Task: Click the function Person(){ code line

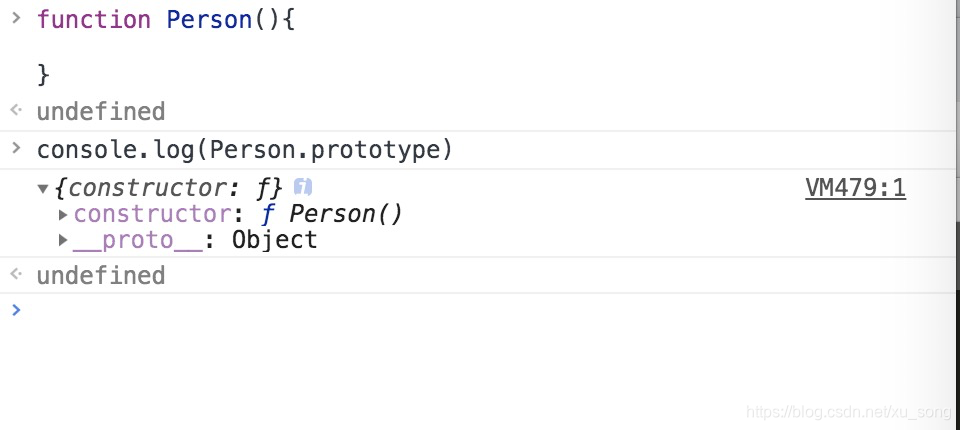Action: click(x=166, y=20)
